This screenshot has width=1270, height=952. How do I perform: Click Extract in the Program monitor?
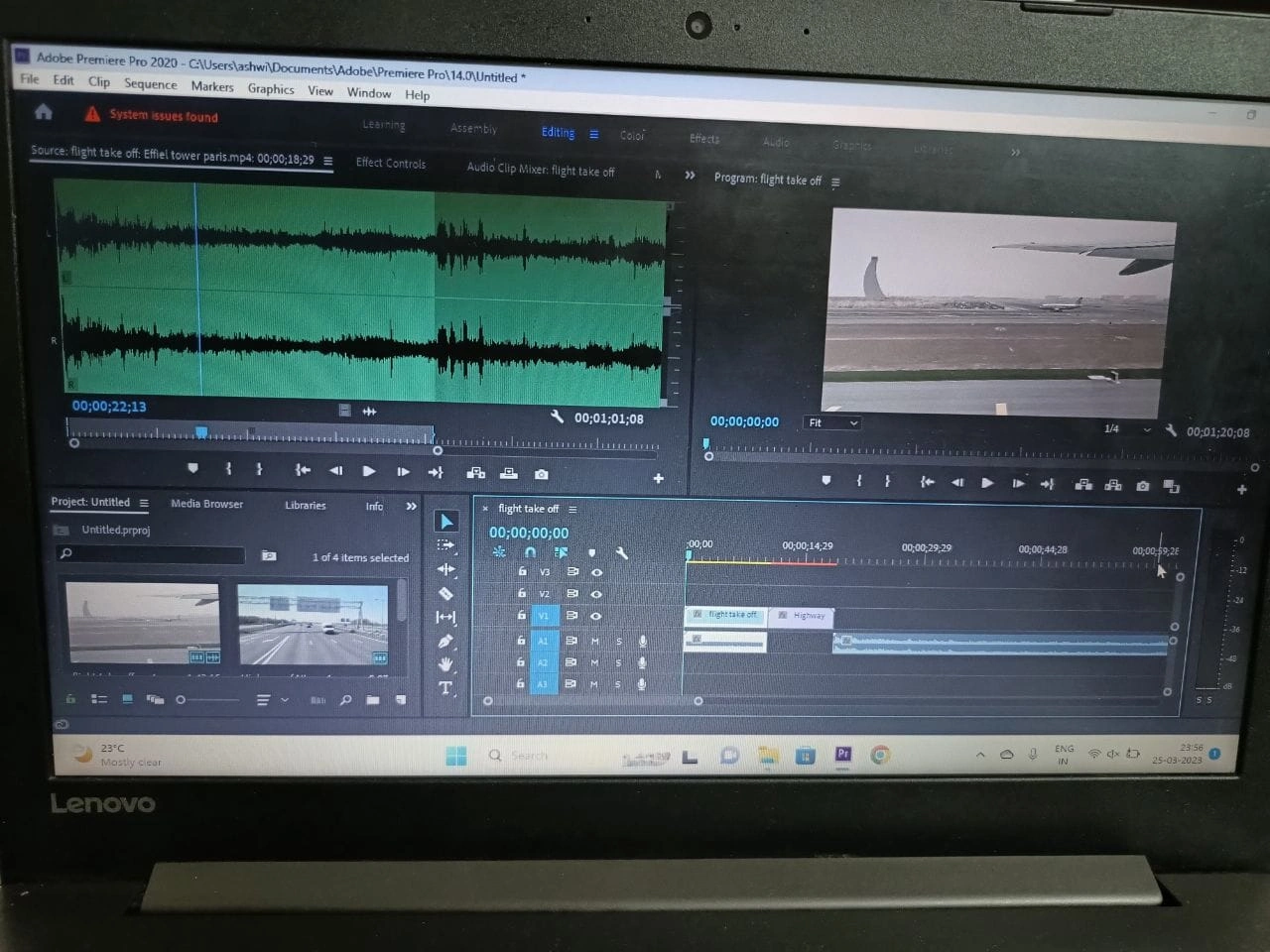1113,485
